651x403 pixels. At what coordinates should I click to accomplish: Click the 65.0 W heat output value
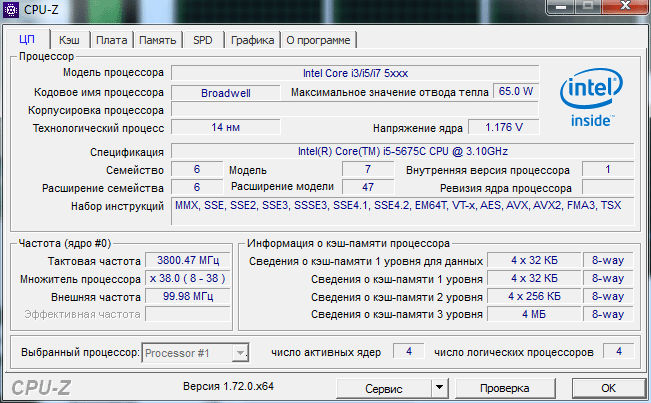[x=516, y=91]
